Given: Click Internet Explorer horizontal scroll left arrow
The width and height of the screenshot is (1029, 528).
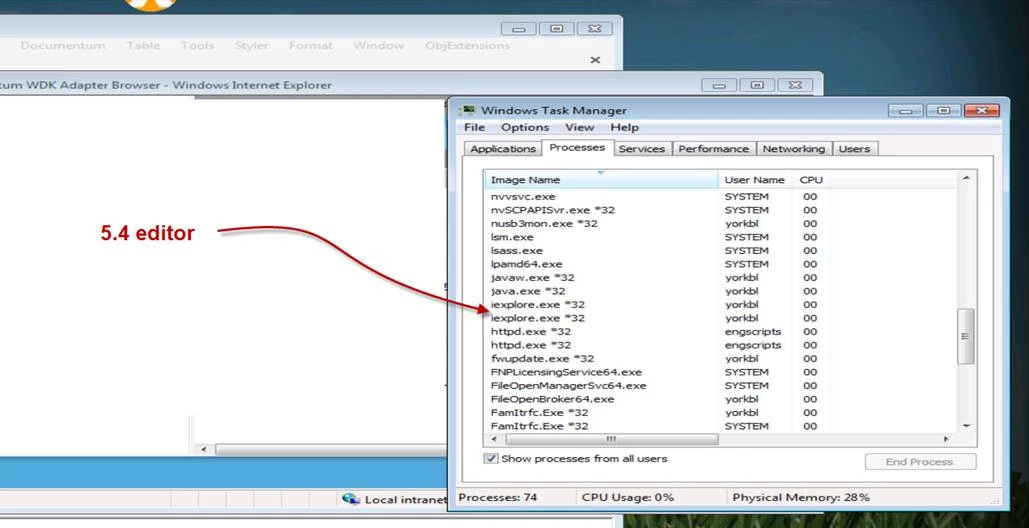Looking at the screenshot, I should pyautogui.click(x=203, y=449).
